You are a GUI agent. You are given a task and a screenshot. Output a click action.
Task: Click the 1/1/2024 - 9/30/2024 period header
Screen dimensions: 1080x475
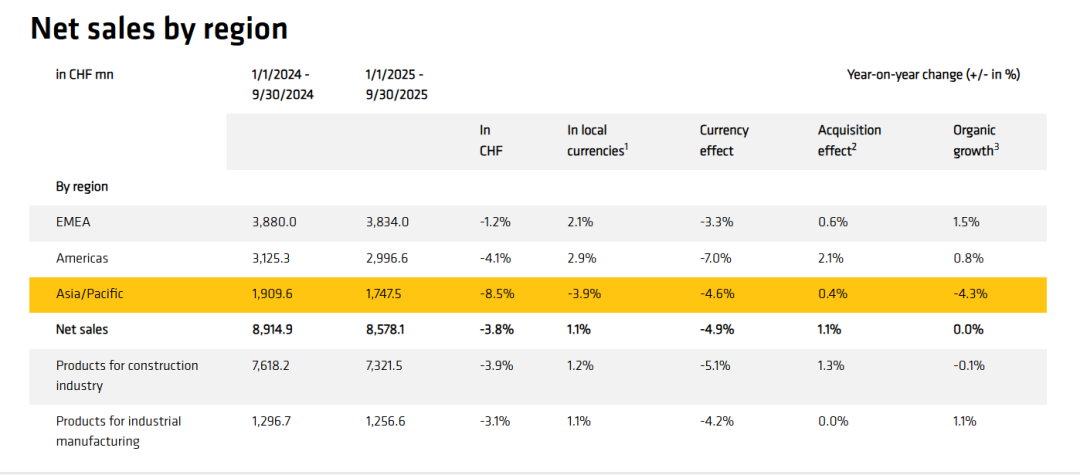pos(281,84)
